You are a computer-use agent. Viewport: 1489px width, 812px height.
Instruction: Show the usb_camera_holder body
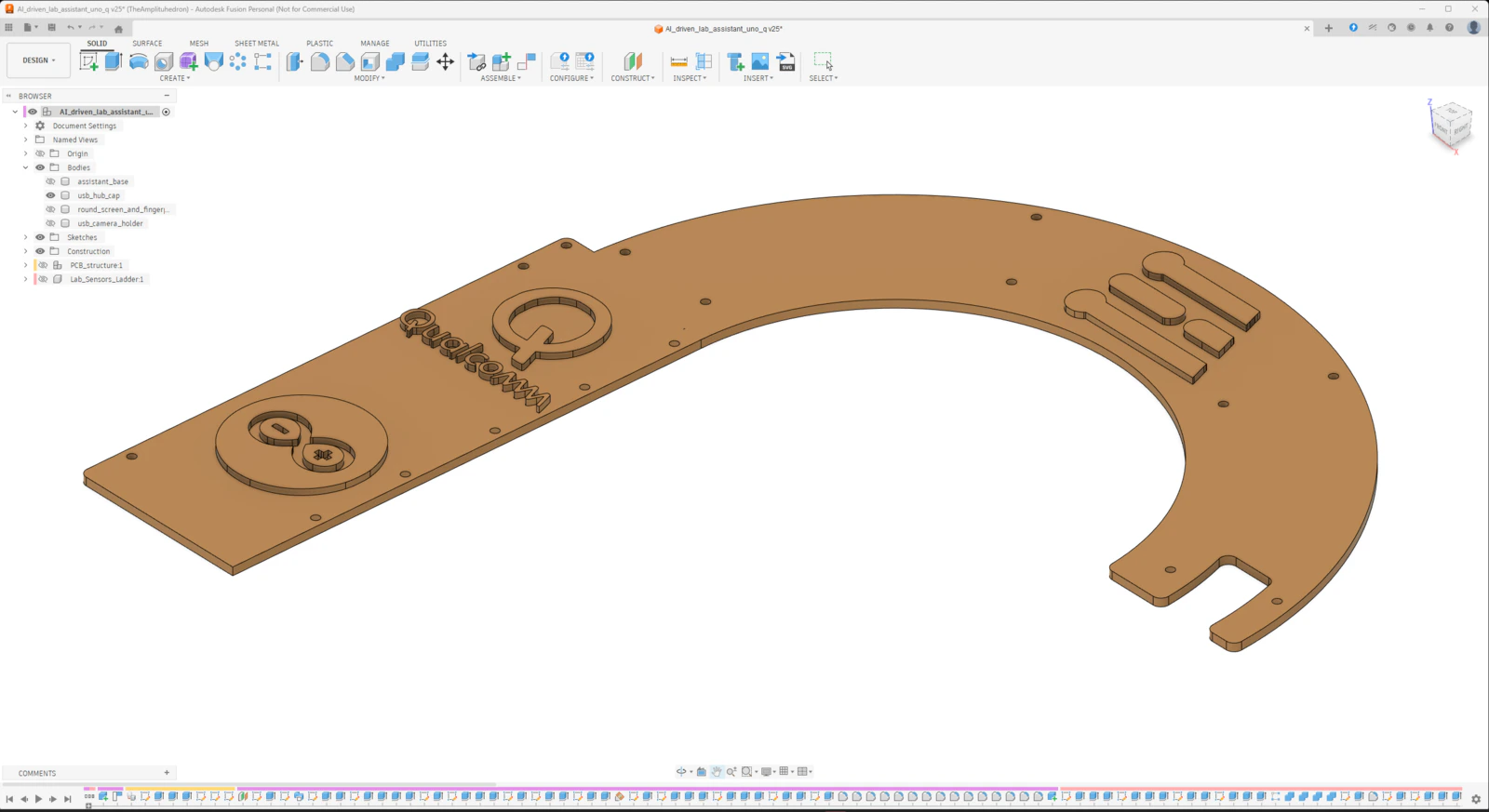[x=50, y=223]
